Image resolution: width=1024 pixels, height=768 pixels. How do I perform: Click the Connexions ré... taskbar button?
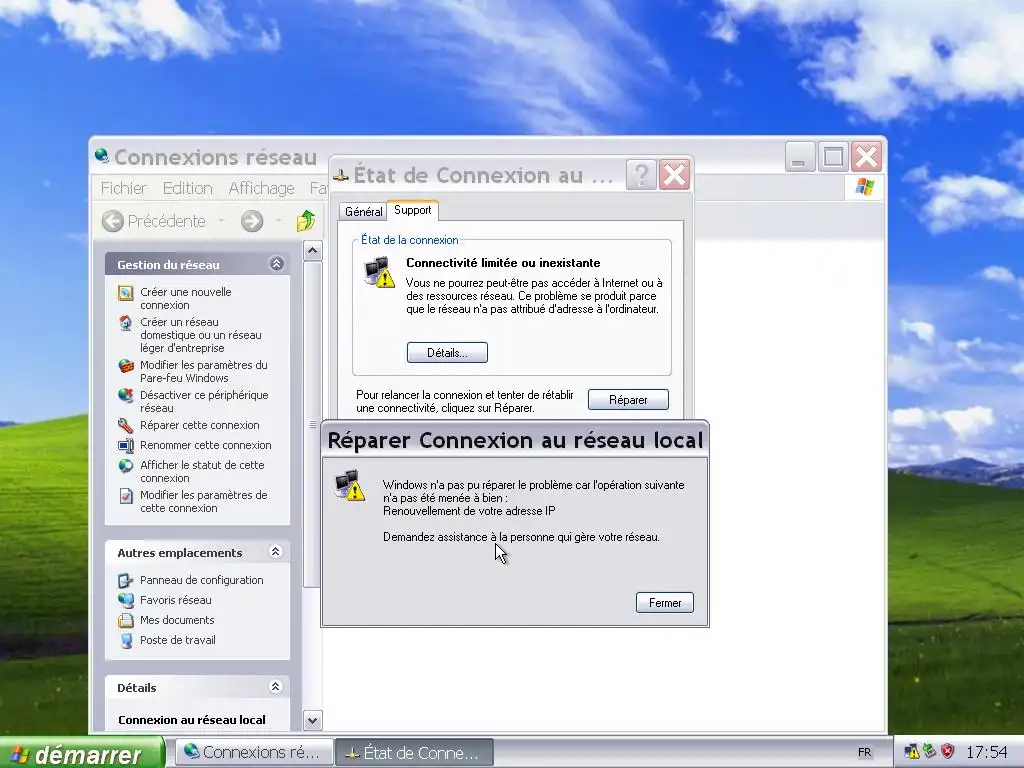pos(254,752)
